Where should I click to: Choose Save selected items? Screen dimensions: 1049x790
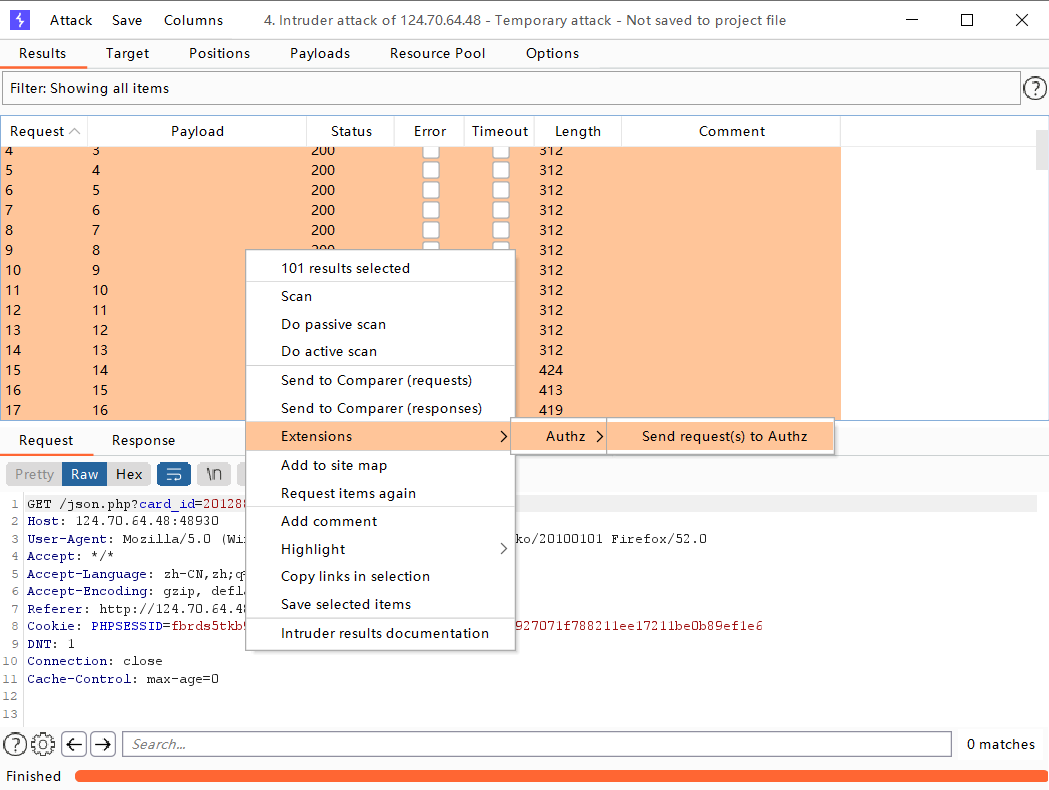(381, 604)
